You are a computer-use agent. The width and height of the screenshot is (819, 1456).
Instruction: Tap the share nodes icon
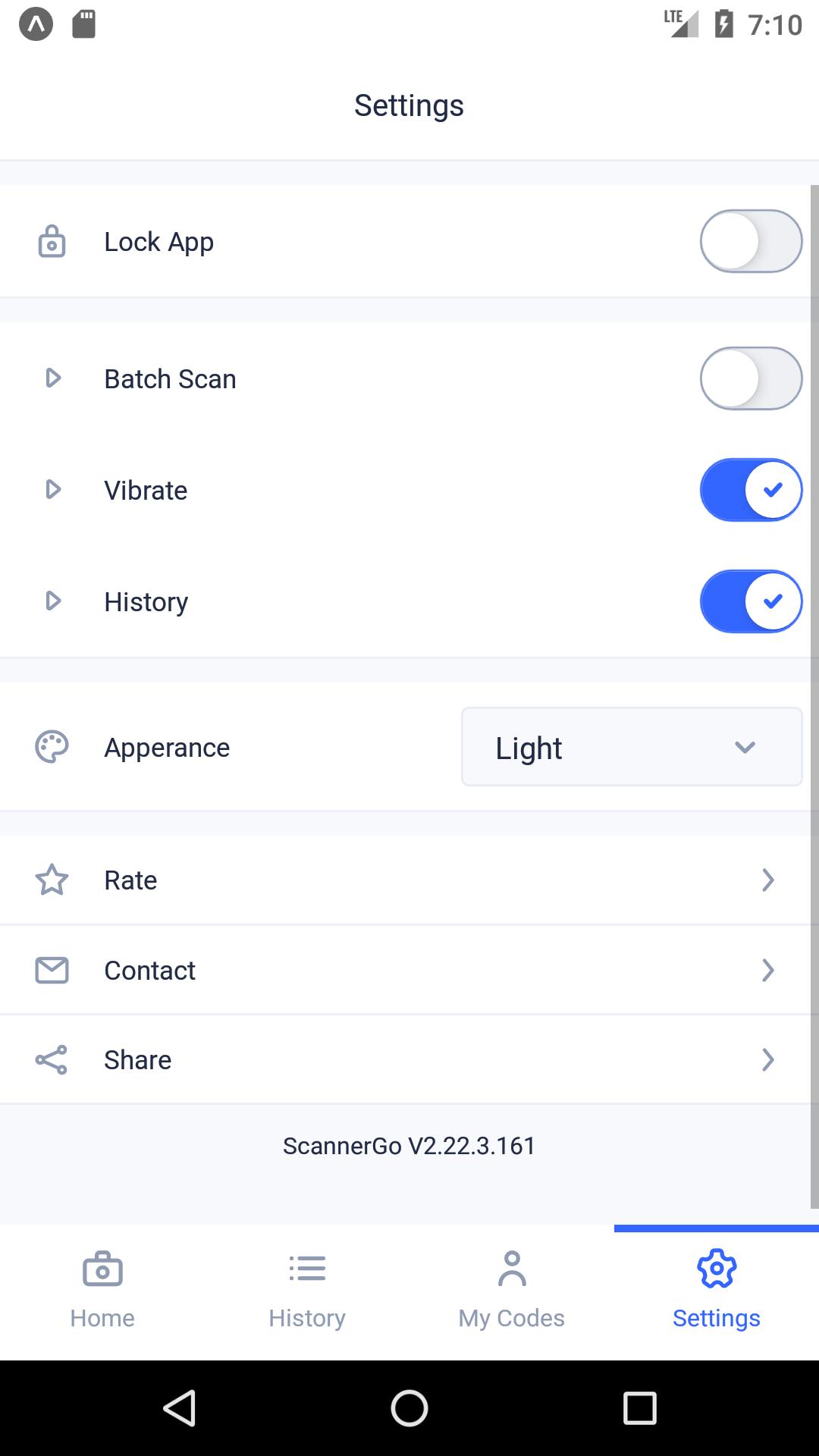(x=52, y=1059)
